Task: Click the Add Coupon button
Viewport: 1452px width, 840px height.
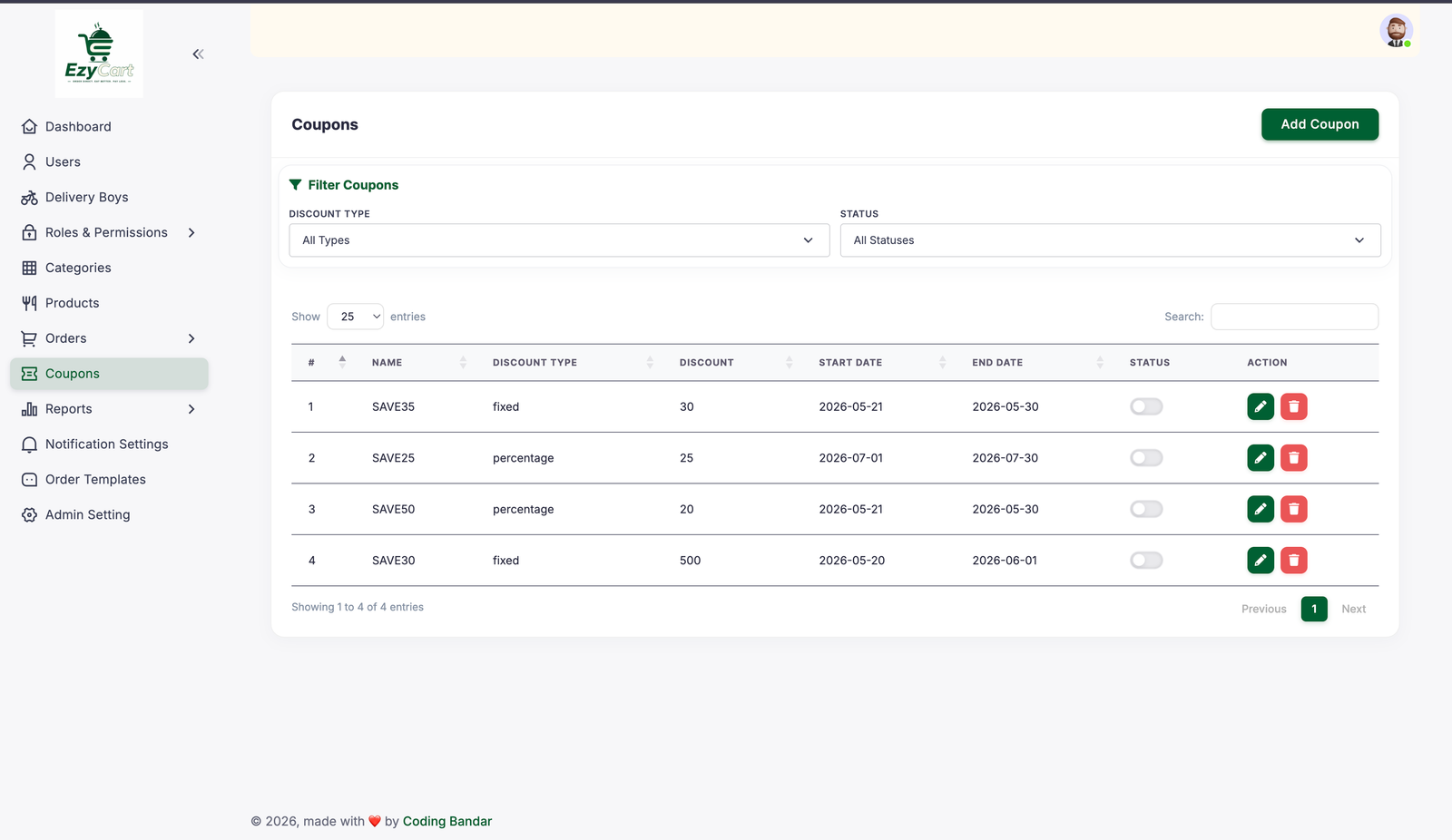Action: tap(1320, 124)
